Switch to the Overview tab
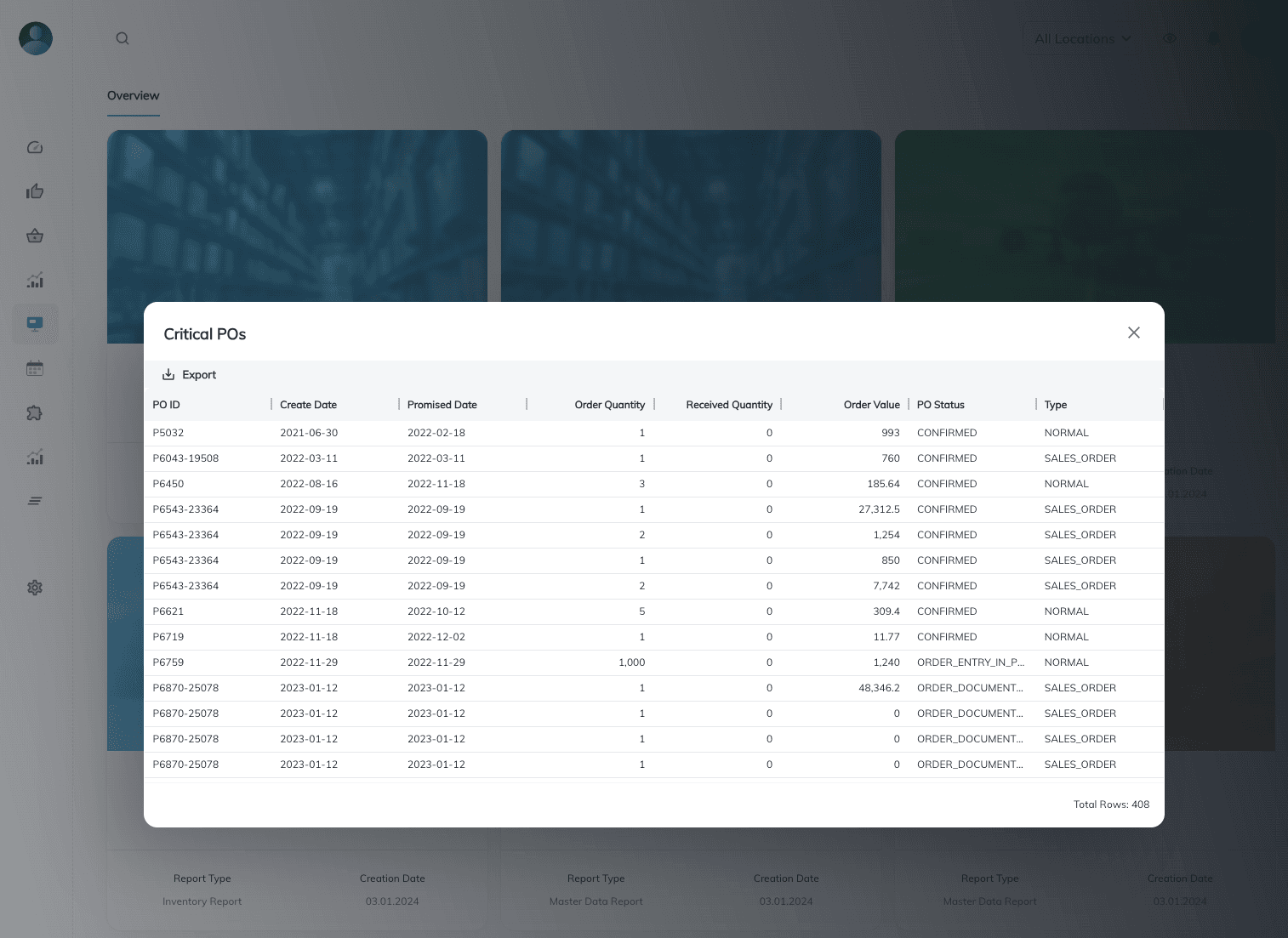 (134, 96)
